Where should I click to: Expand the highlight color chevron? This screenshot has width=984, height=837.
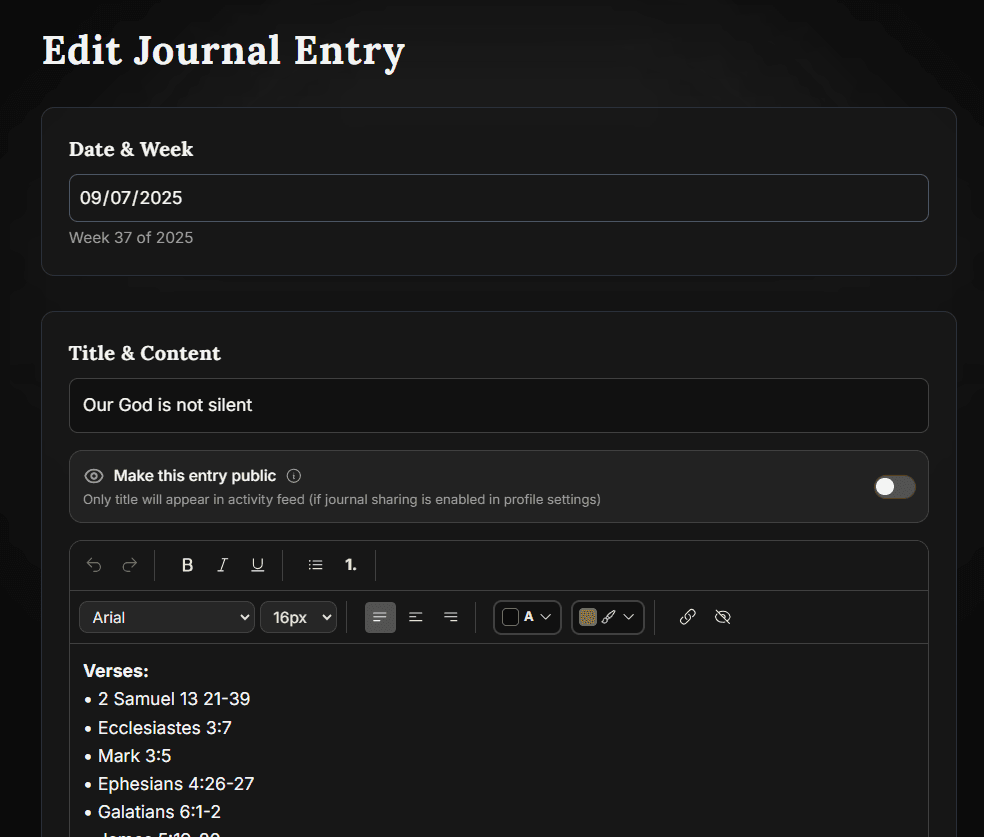[628, 617]
